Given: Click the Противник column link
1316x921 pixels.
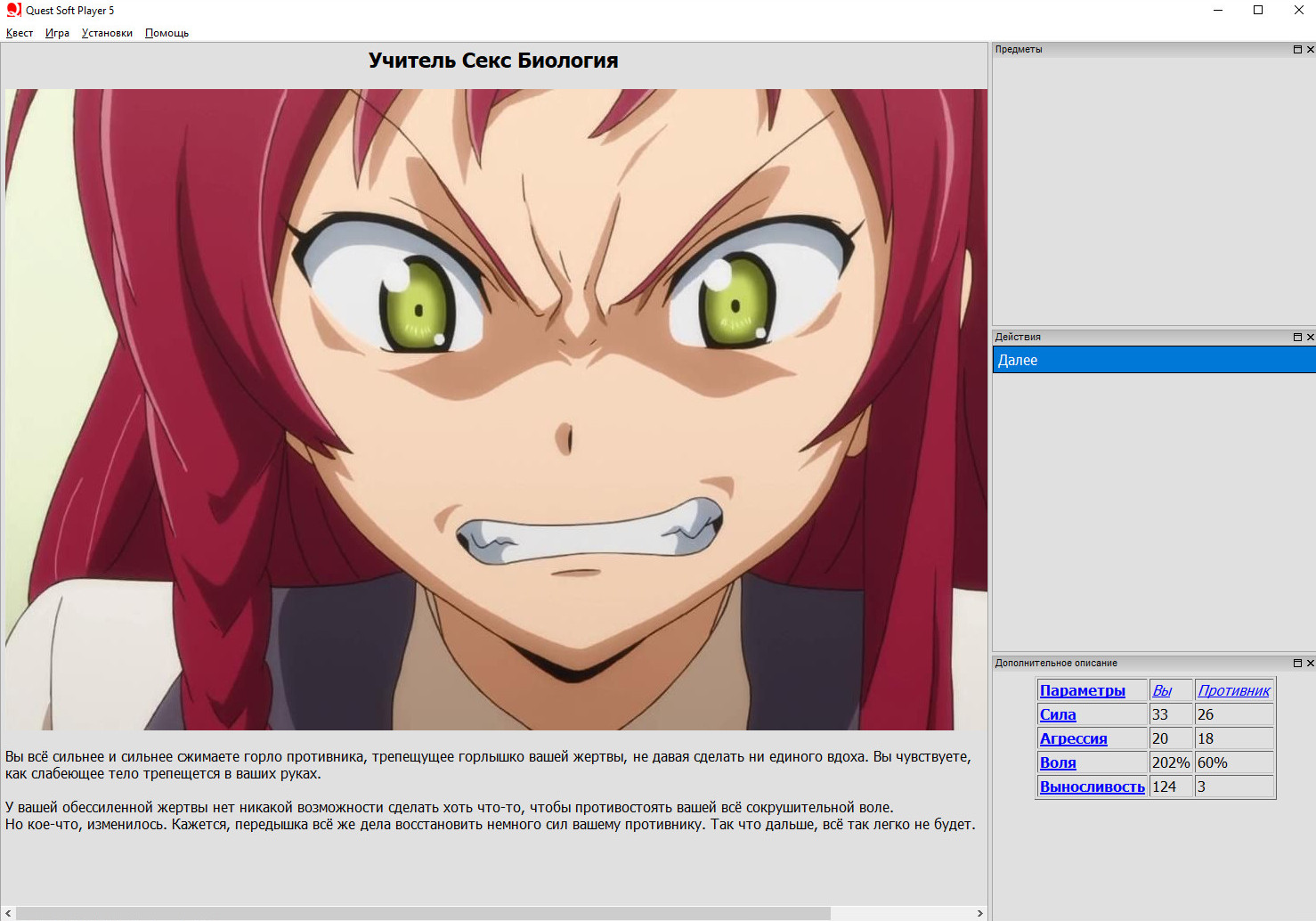Looking at the screenshot, I should pos(1234,690).
